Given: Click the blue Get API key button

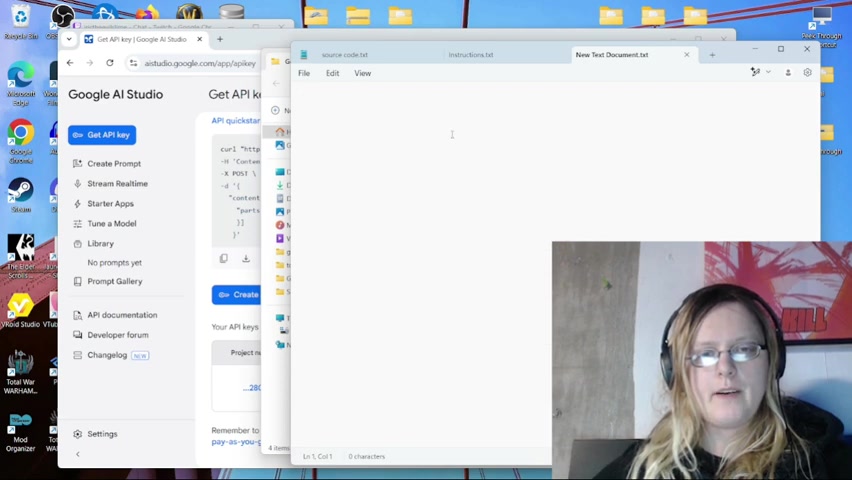Looking at the screenshot, I should pos(102,135).
